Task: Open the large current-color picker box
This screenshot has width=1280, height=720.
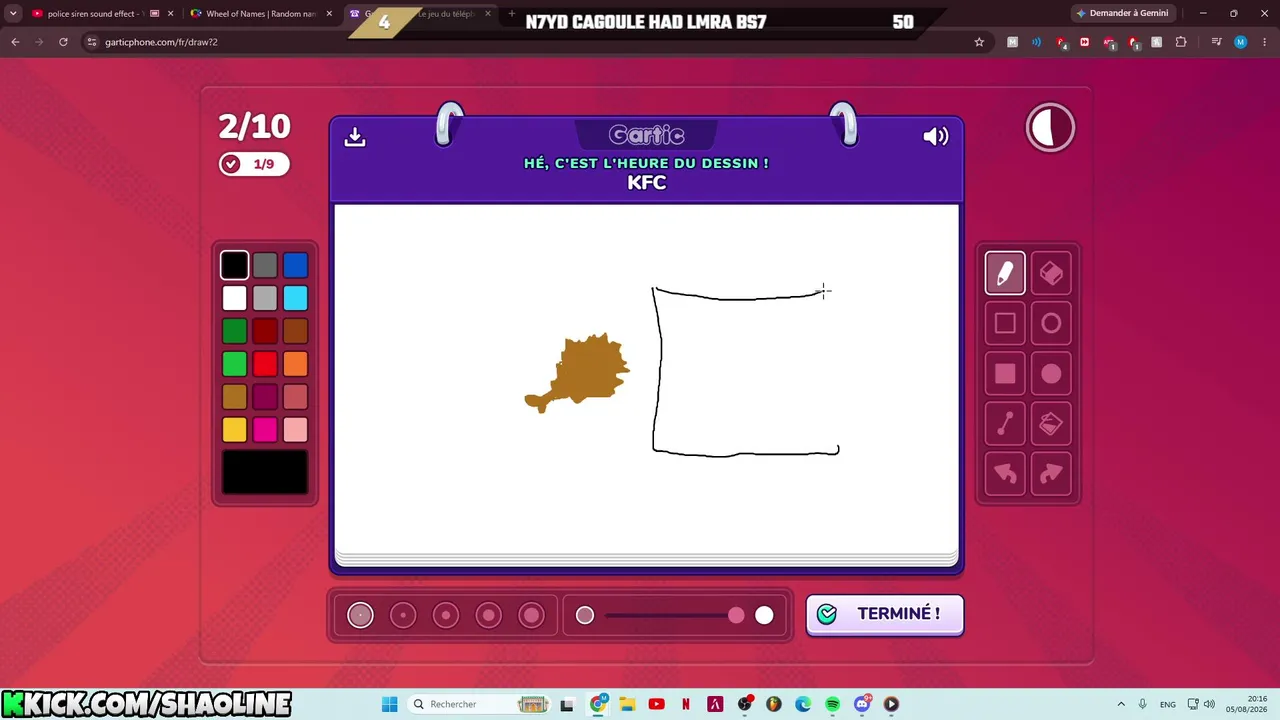Action: (x=265, y=472)
